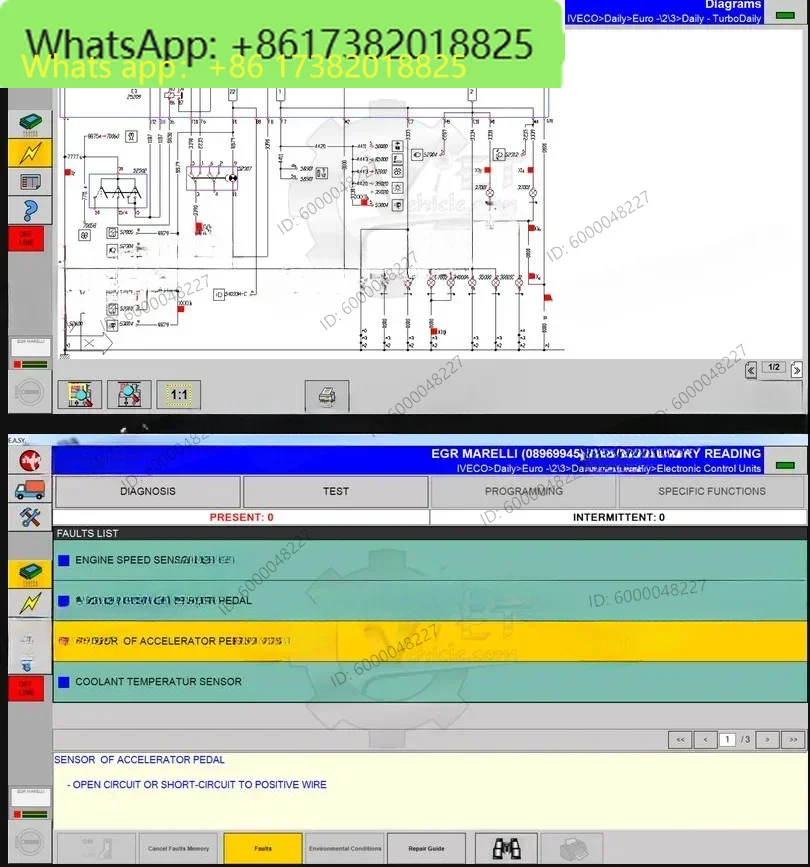Image resolution: width=810 pixels, height=867 pixels.
Task: Click red heartbeat diagnosis icon in EGR window
Action: (30, 460)
